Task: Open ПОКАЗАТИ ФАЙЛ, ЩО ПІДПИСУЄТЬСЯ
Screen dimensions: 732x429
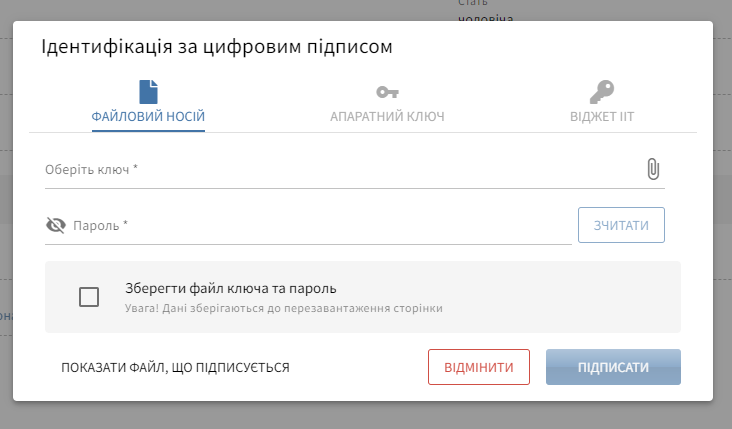Action: [x=175, y=367]
